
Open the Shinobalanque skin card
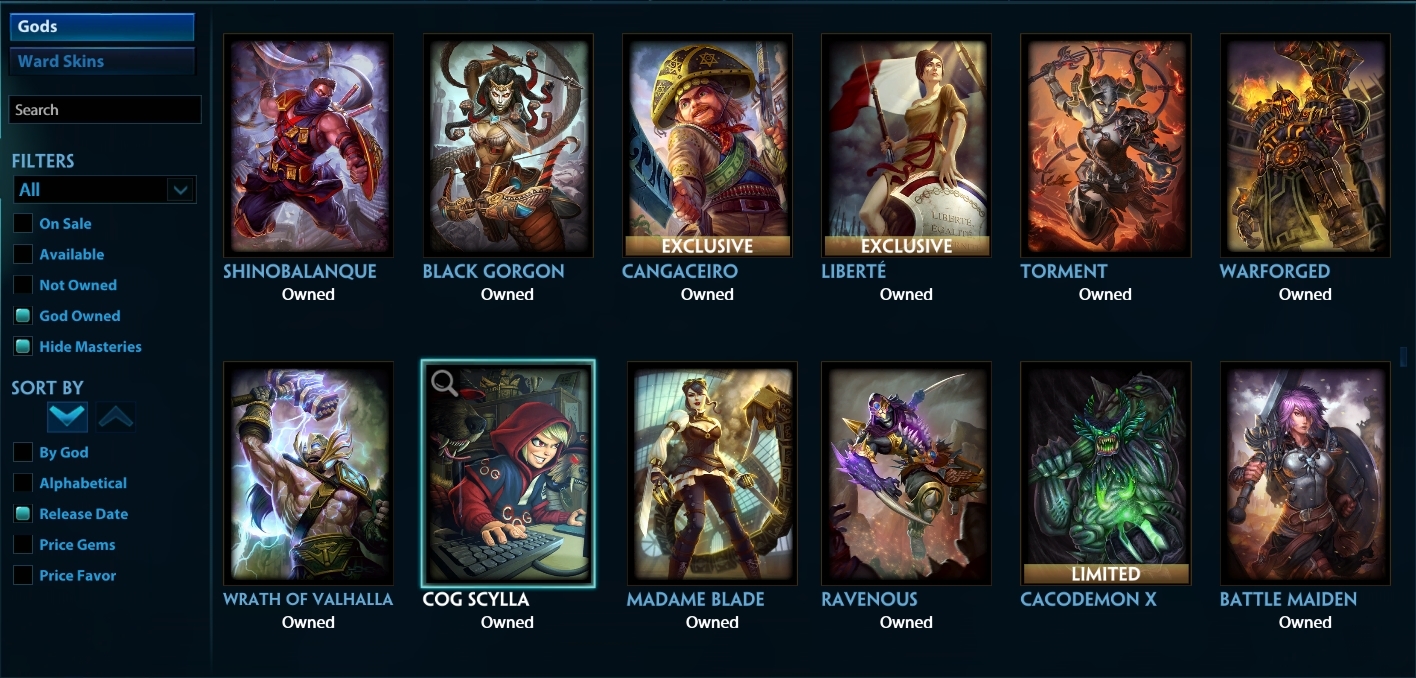click(308, 146)
